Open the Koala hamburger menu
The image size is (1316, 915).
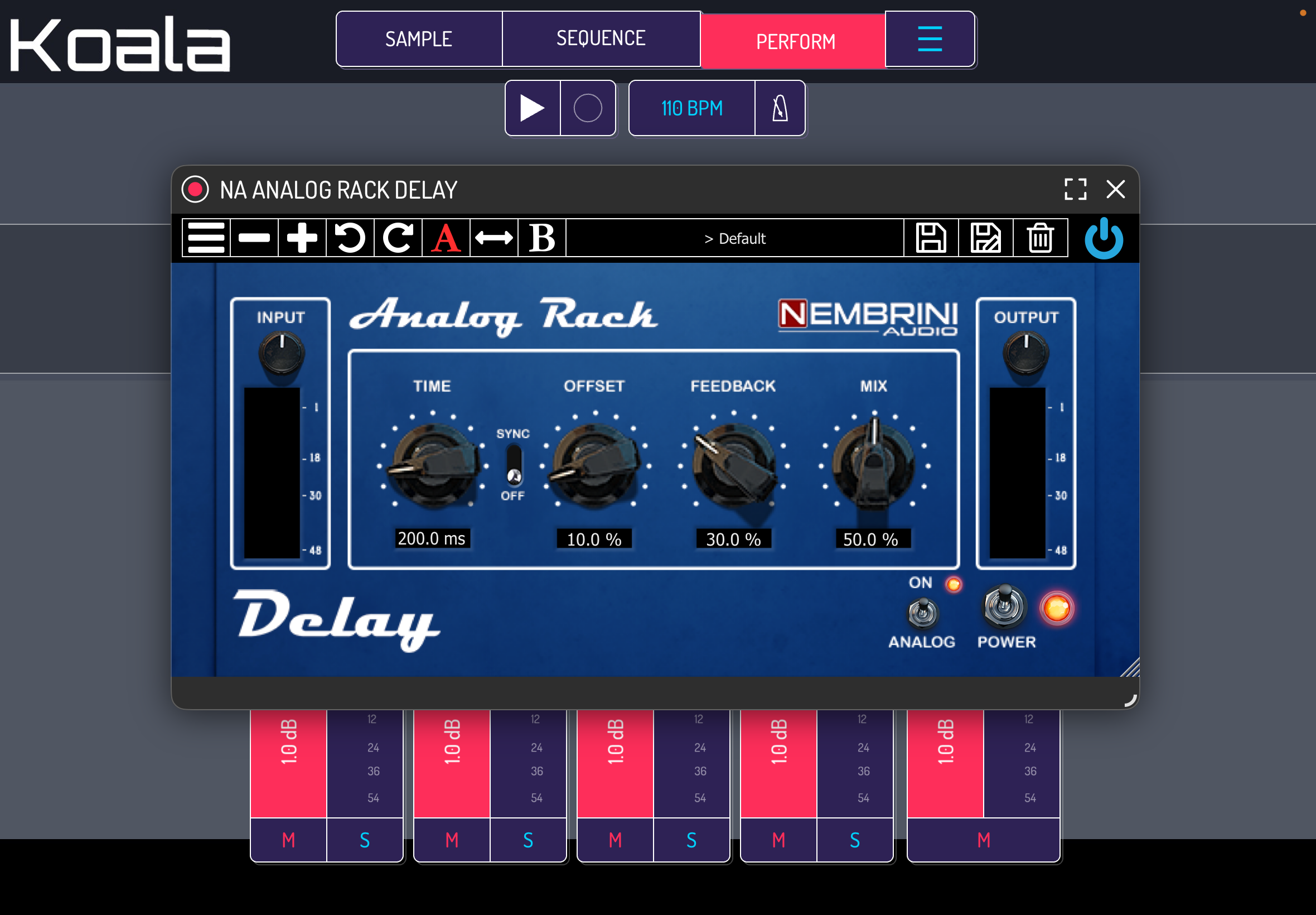coord(929,39)
